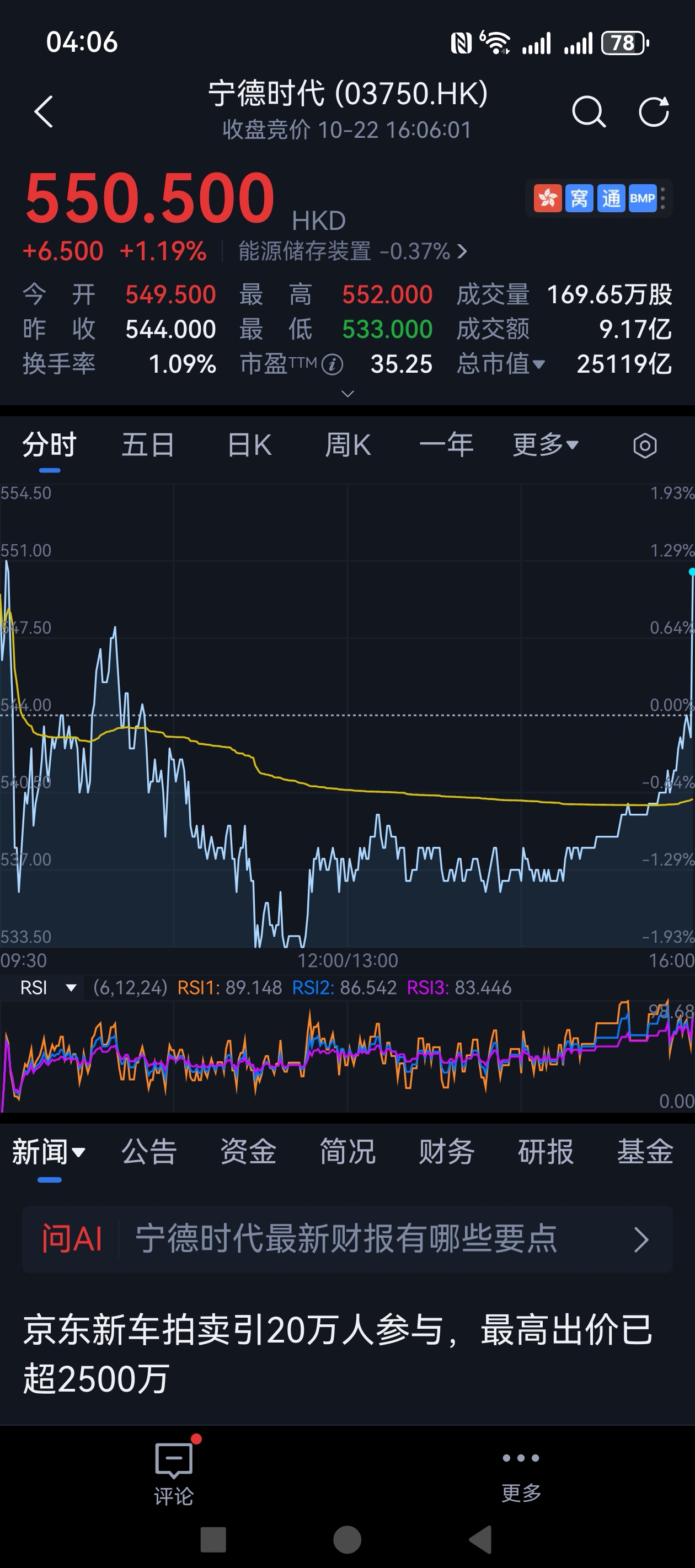695x1568 pixels.
Task: Tap the BMP quote badge
Action: pyautogui.click(x=643, y=198)
